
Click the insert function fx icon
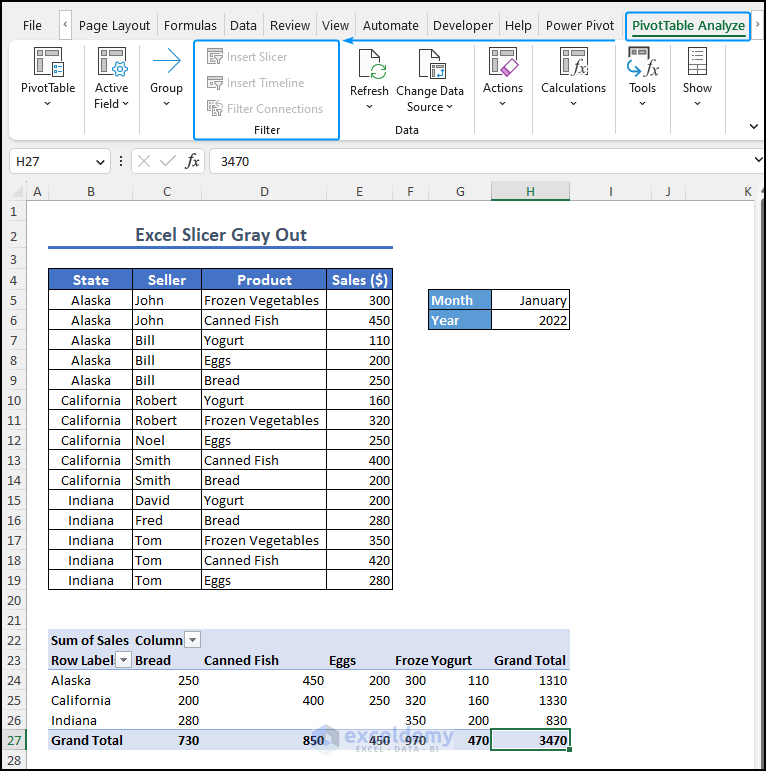tap(193, 161)
